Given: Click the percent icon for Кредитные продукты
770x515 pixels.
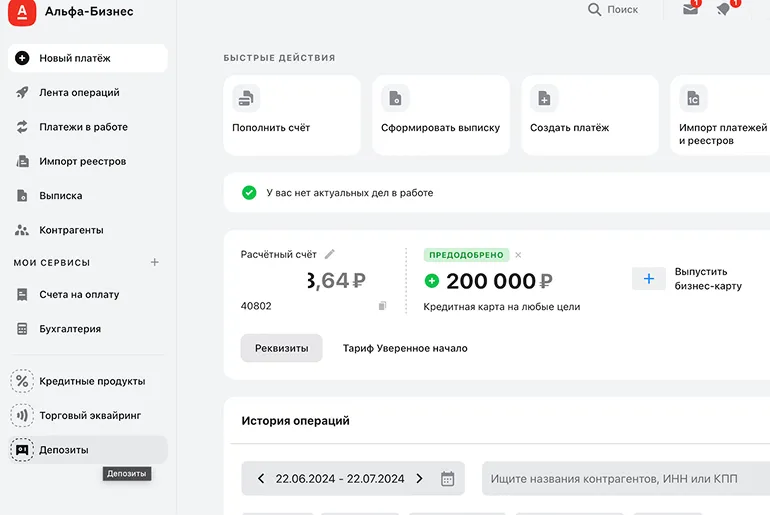Looking at the screenshot, I should coord(22,381).
